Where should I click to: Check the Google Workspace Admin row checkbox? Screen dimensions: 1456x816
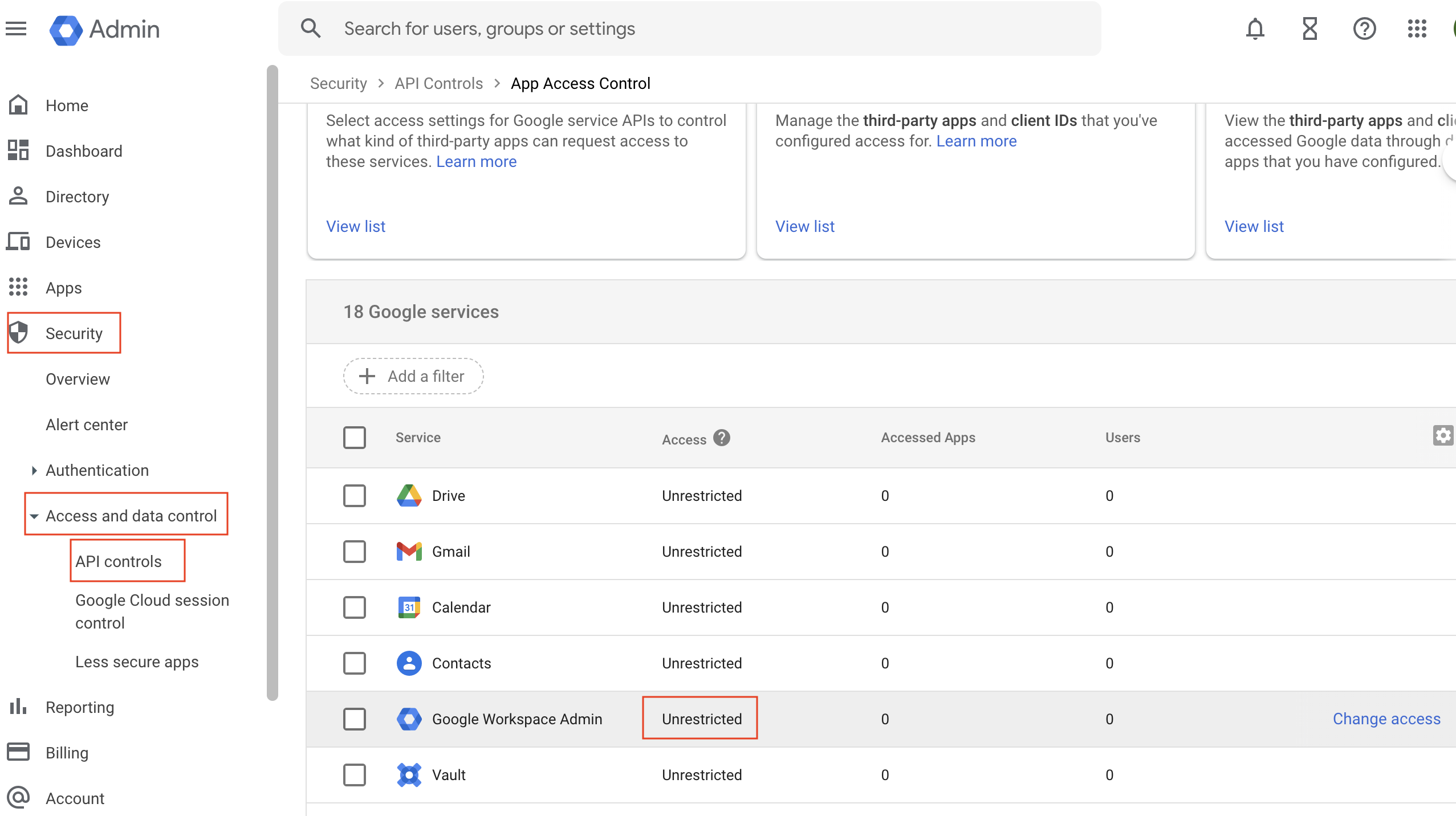(x=355, y=719)
